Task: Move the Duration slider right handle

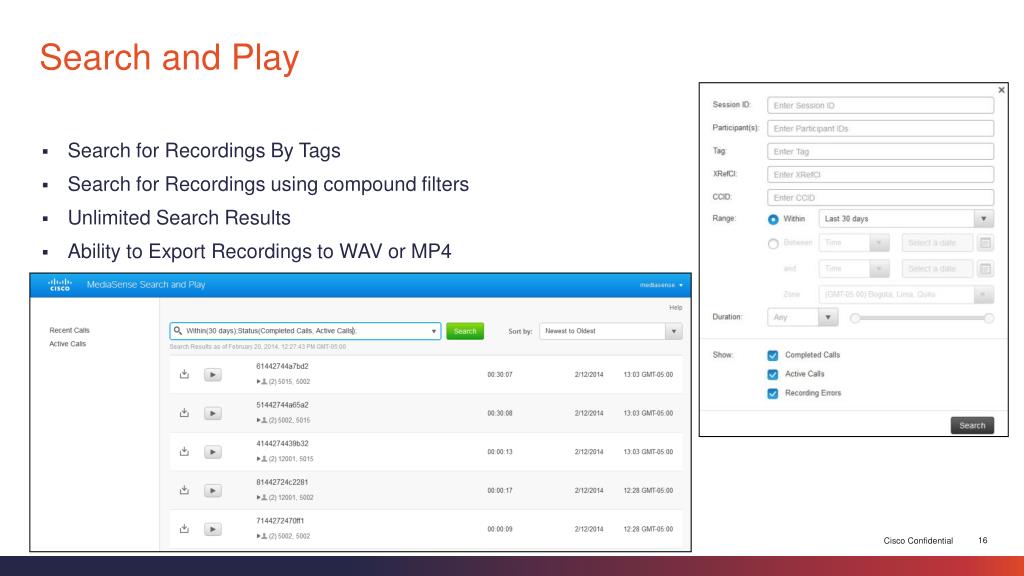Action: [989, 318]
